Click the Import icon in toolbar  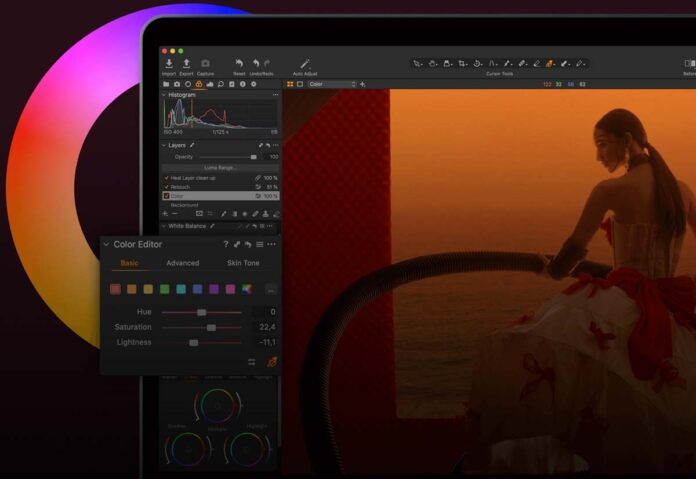(169, 64)
